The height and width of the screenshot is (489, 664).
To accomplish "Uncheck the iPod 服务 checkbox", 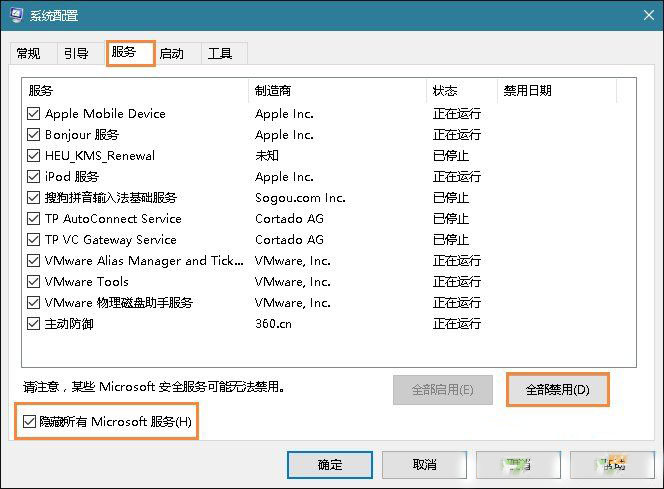I will (35, 177).
